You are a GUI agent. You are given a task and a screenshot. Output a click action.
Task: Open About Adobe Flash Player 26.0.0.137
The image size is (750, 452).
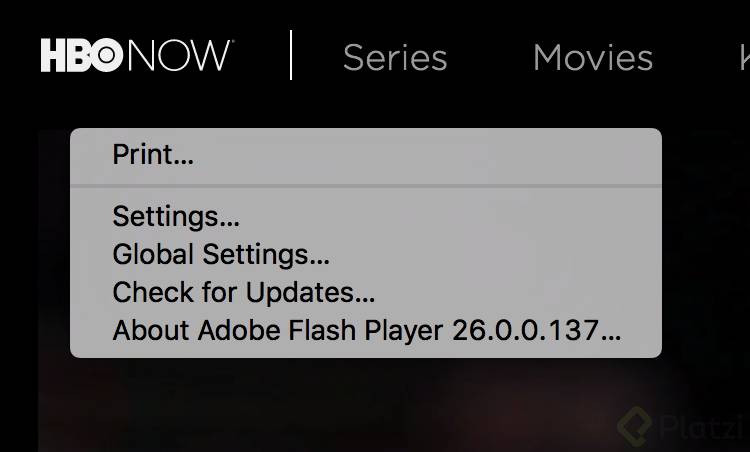366,330
